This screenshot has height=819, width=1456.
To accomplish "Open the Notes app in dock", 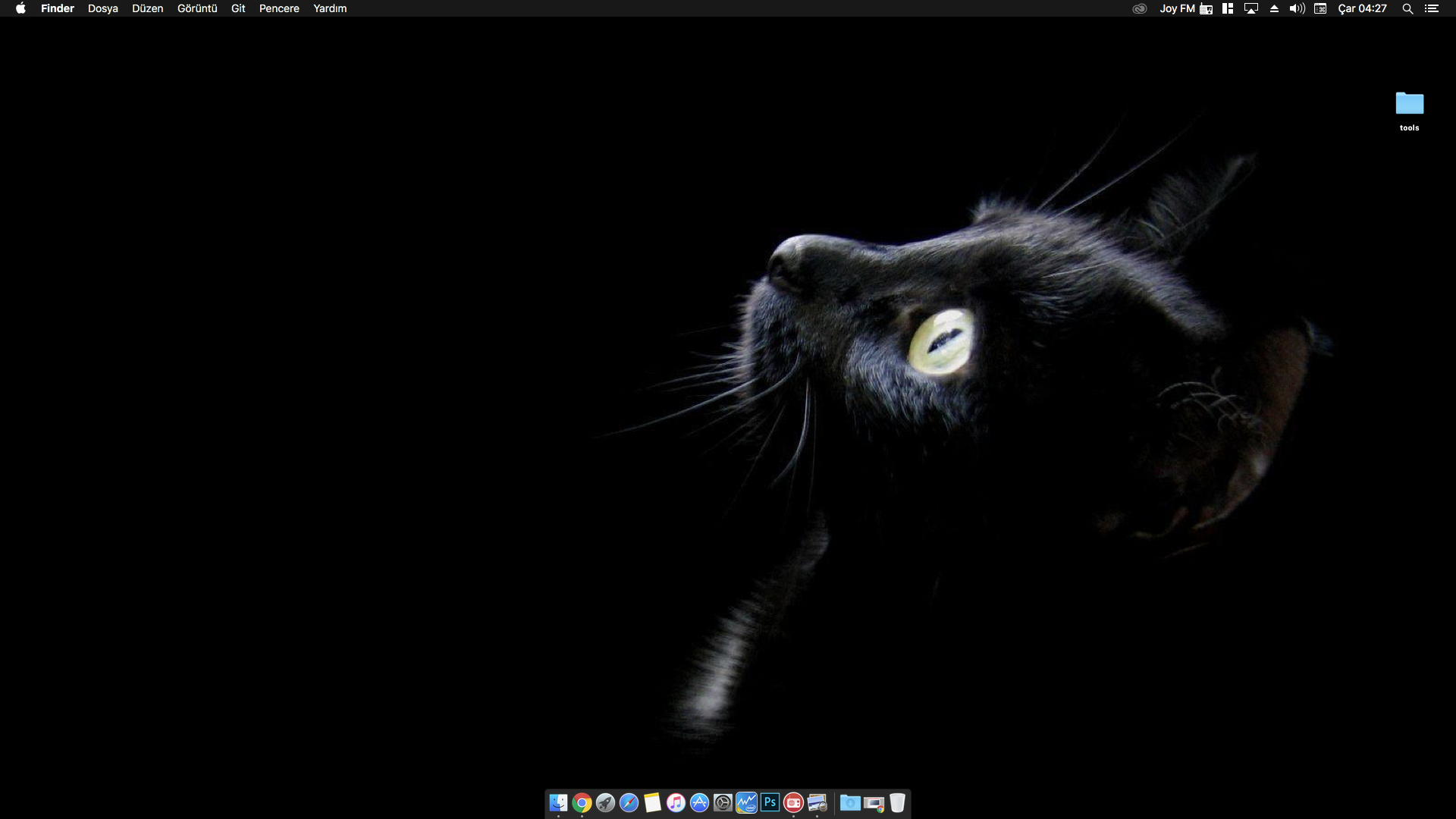I will pyautogui.click(x=652, y=802).
